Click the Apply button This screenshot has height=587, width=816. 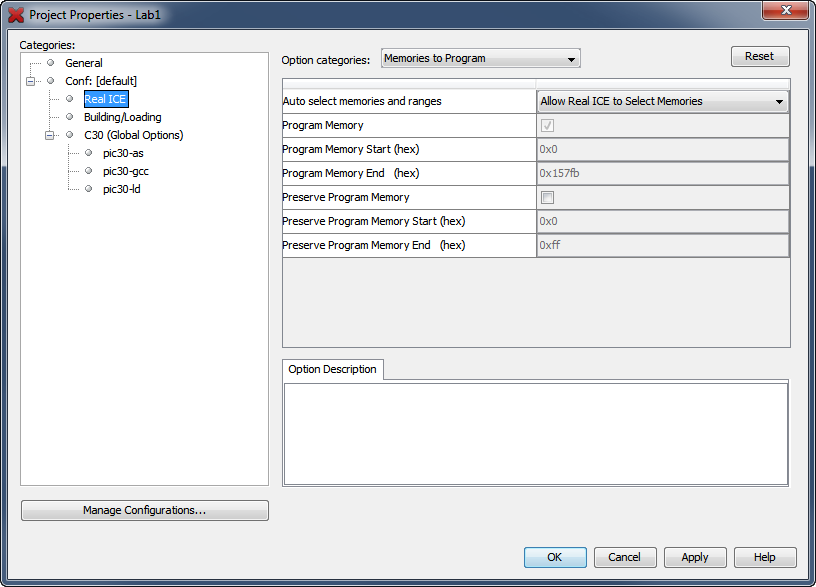tap(694, 557)
